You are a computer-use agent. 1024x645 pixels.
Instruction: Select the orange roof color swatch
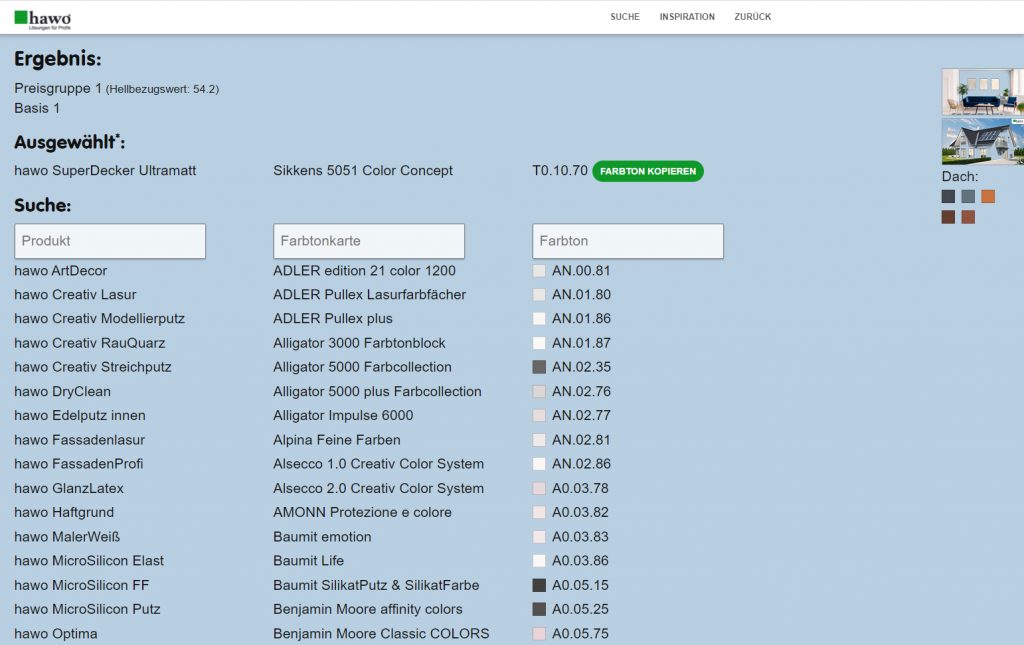988,197
